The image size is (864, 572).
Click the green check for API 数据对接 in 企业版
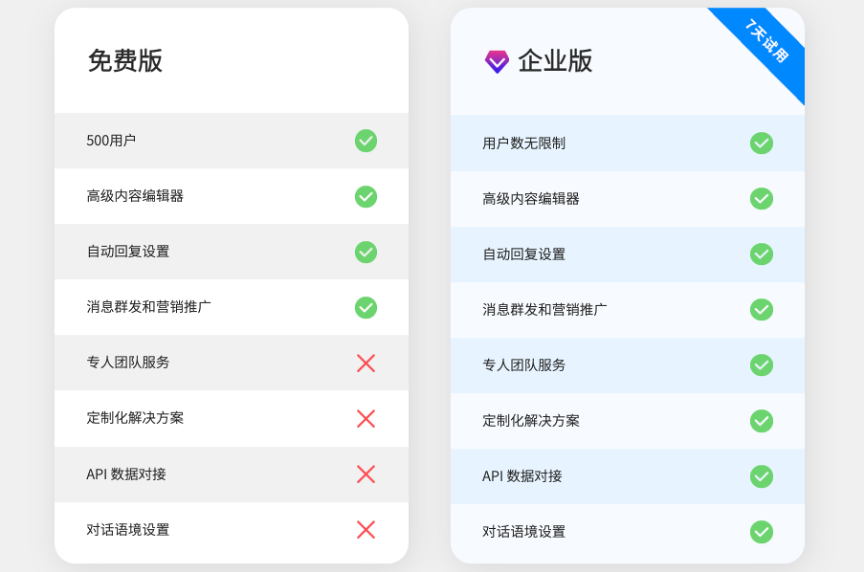(x=761, y=476)
